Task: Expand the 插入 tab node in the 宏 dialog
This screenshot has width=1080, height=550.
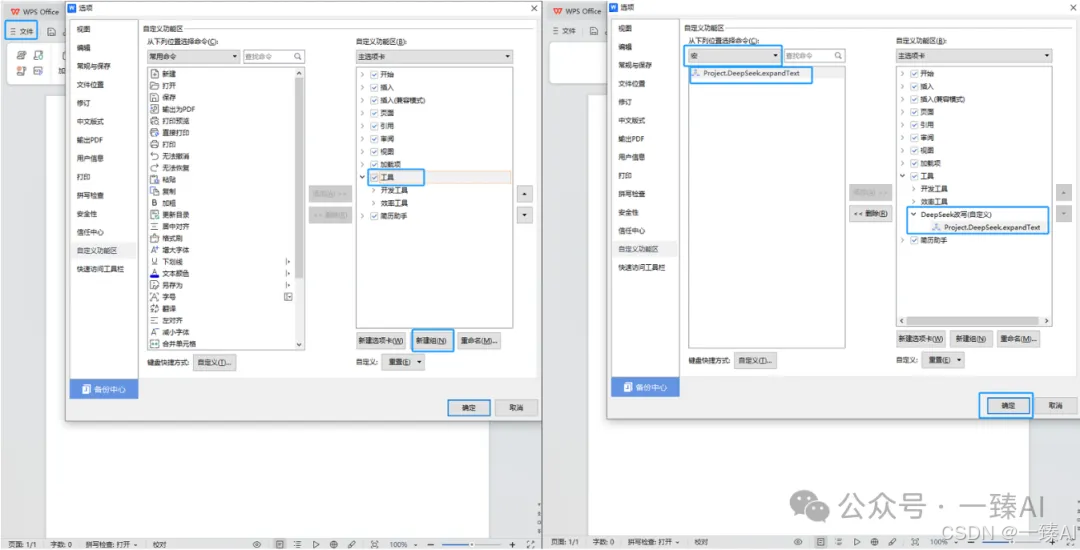Action: tap(903, 86)
